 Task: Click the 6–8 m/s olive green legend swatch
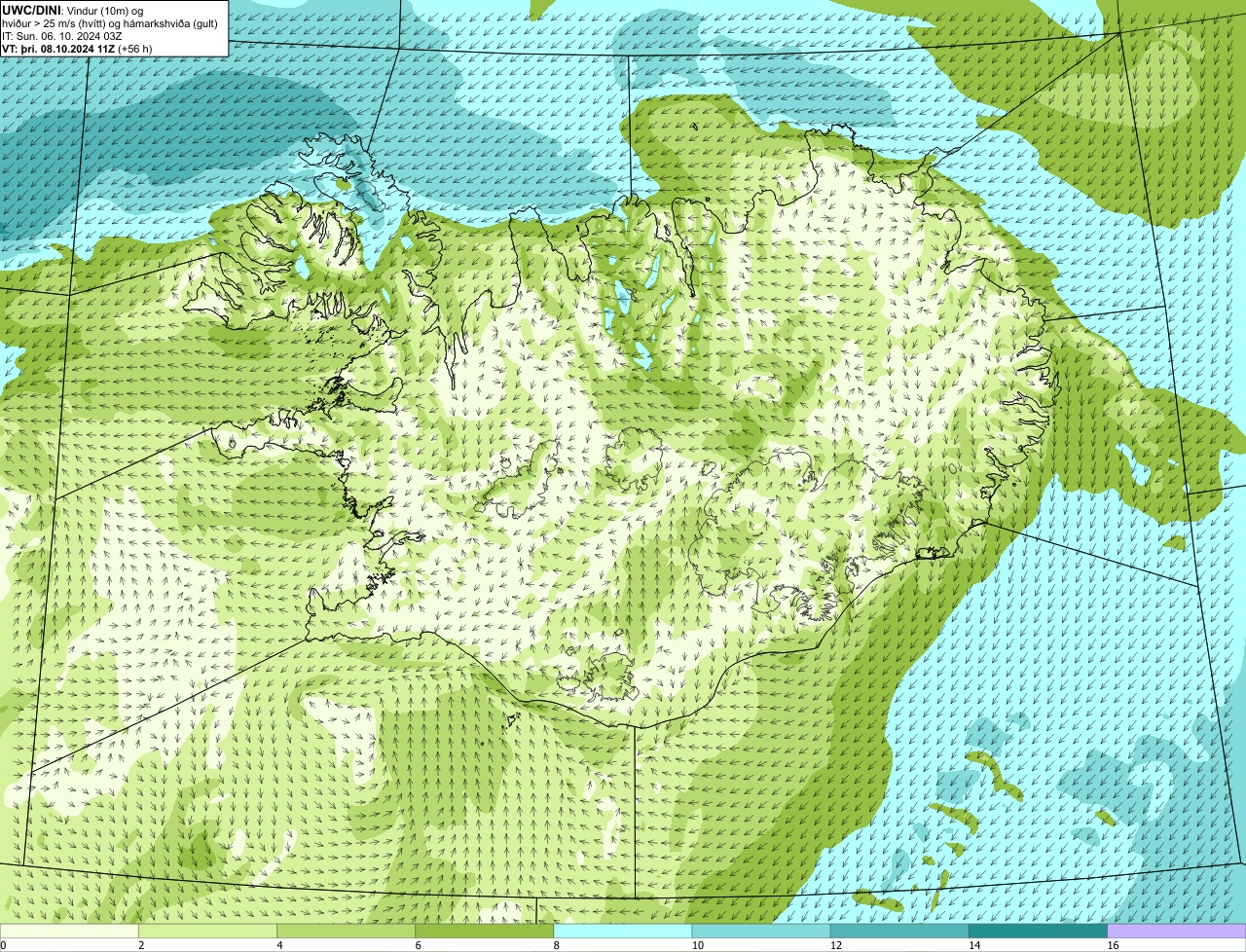(485, 931)
